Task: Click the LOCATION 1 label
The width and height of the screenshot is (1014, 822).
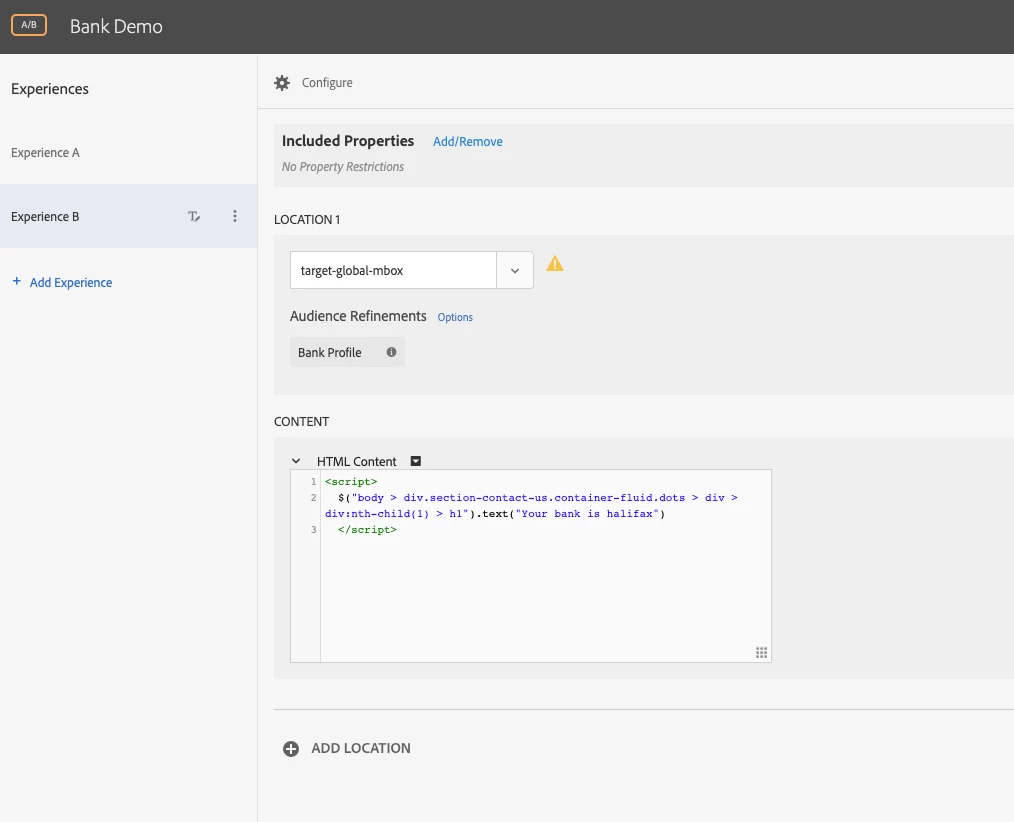Action: 307,219
